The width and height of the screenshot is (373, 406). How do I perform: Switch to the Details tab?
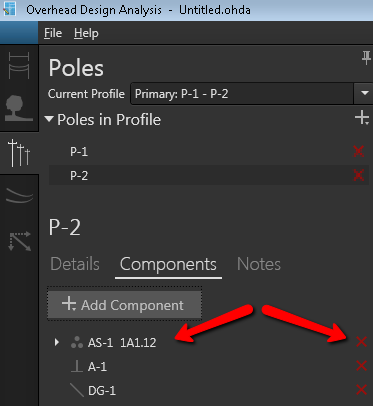pyautogui.click(x=75, y=264)
